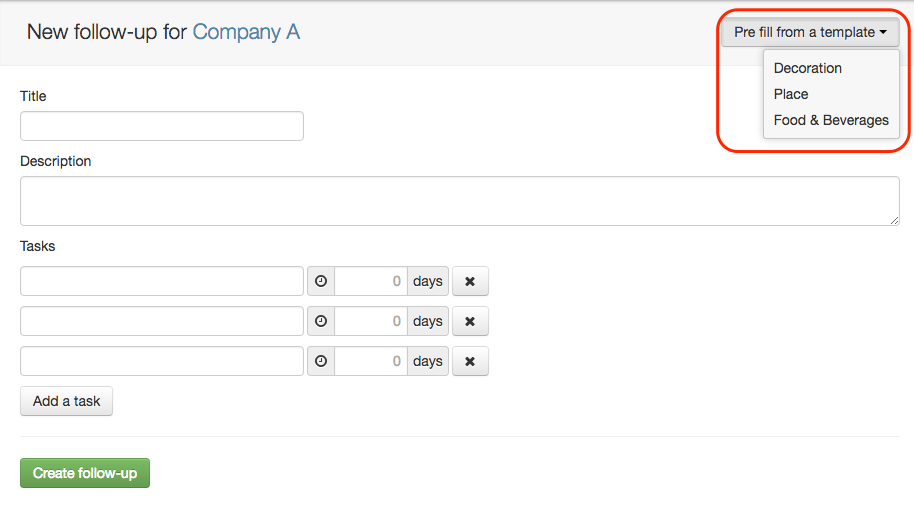This screenshot has height=513, width=914.
Task: Focus the first task name field
Action: click(x=162, y=281)
